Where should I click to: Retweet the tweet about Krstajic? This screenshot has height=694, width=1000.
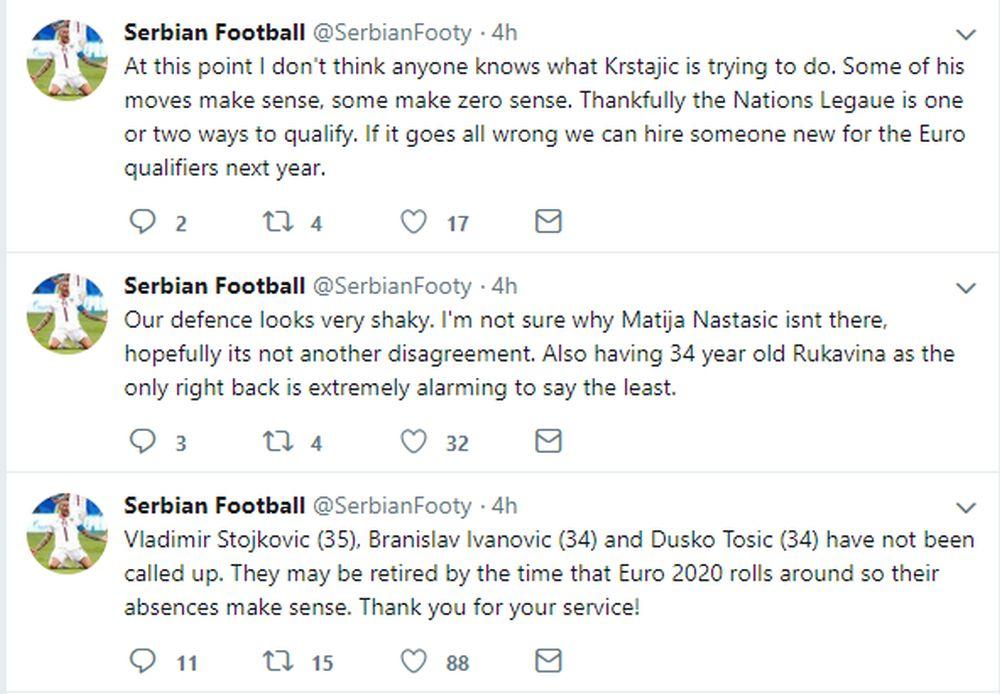(277, 222)
